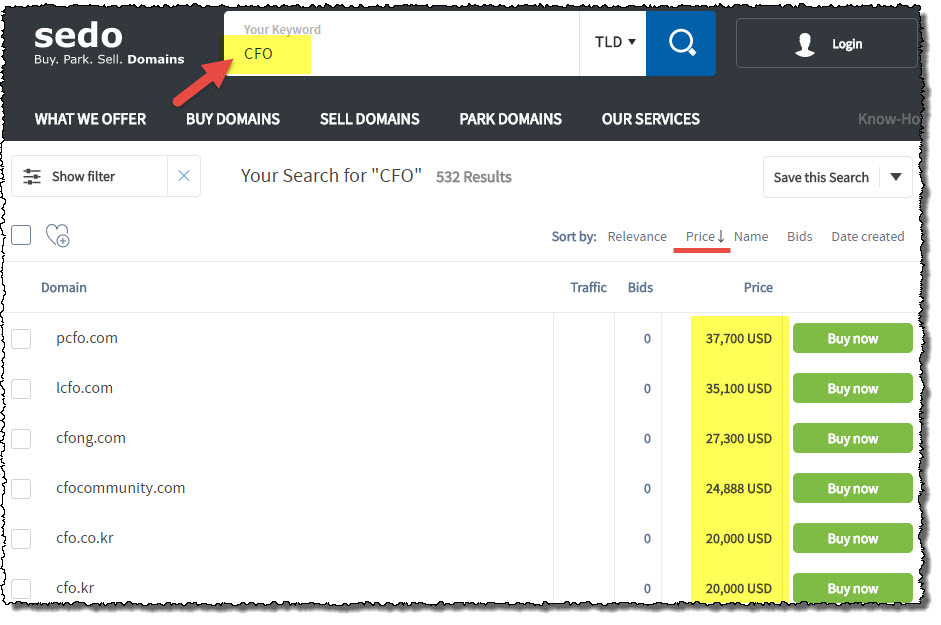
Task: Open the PARK DOMAINS menu
Action: 511,119
